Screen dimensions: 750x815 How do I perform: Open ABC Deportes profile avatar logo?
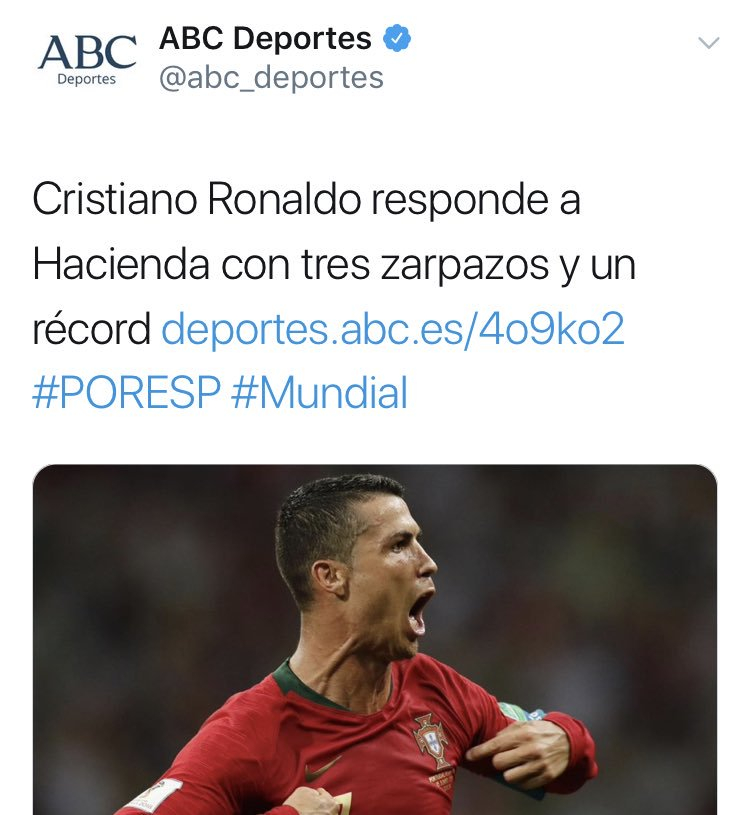[x=87, y=60]
